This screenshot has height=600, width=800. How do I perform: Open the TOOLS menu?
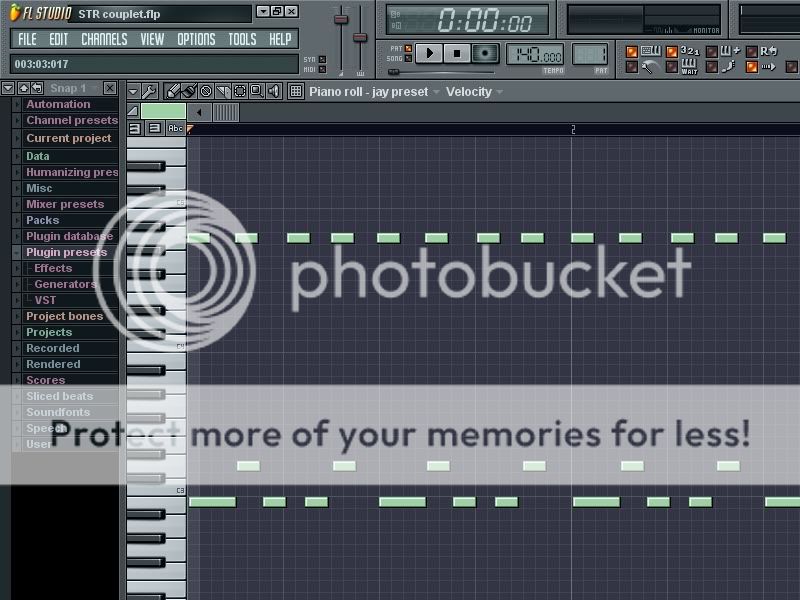[242, 39]
